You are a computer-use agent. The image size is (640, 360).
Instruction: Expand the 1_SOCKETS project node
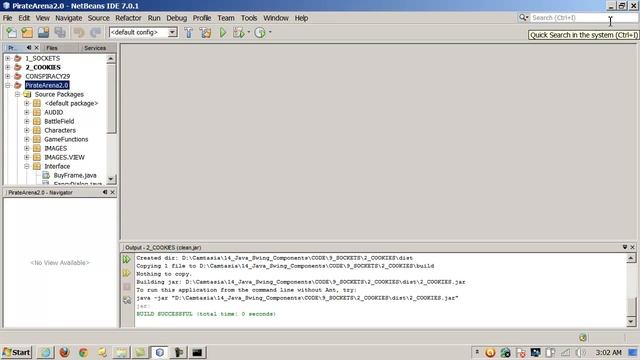point(7,58)
